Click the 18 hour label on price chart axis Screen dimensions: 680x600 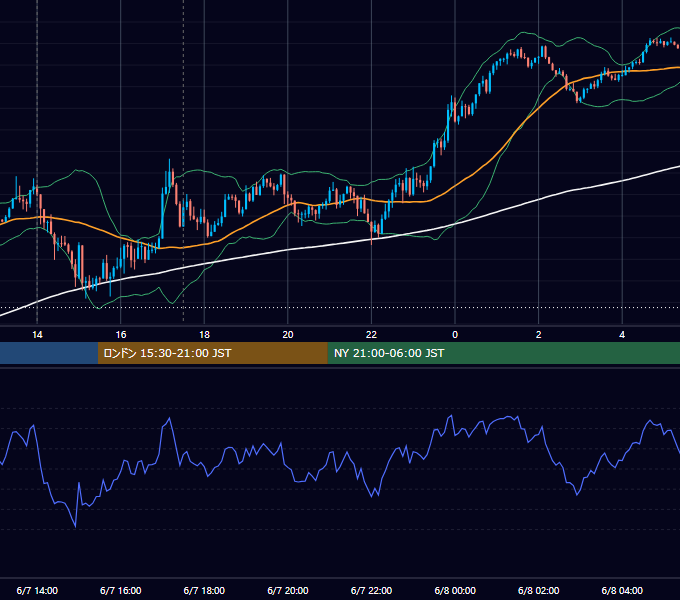pos(204,335)
